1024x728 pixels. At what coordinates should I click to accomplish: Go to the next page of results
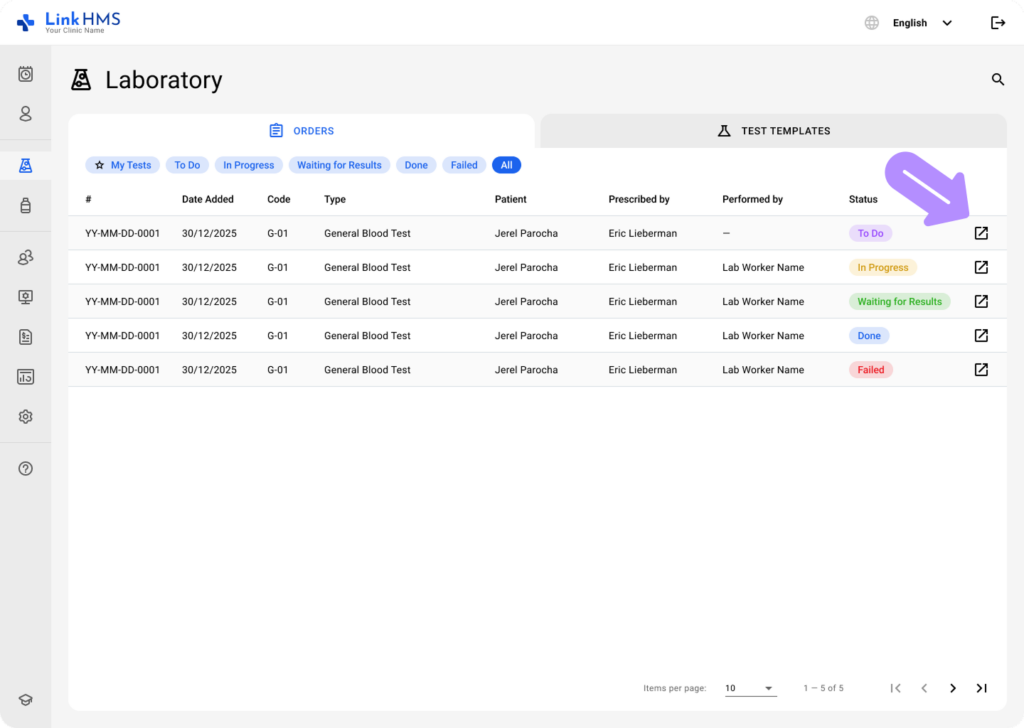(x=952, y=688)
